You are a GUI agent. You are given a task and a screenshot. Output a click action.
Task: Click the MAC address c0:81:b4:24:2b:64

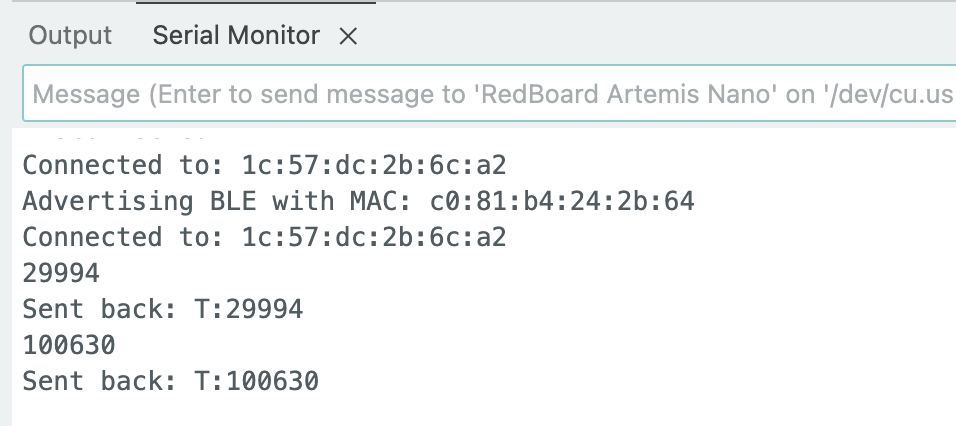(568, 201)
